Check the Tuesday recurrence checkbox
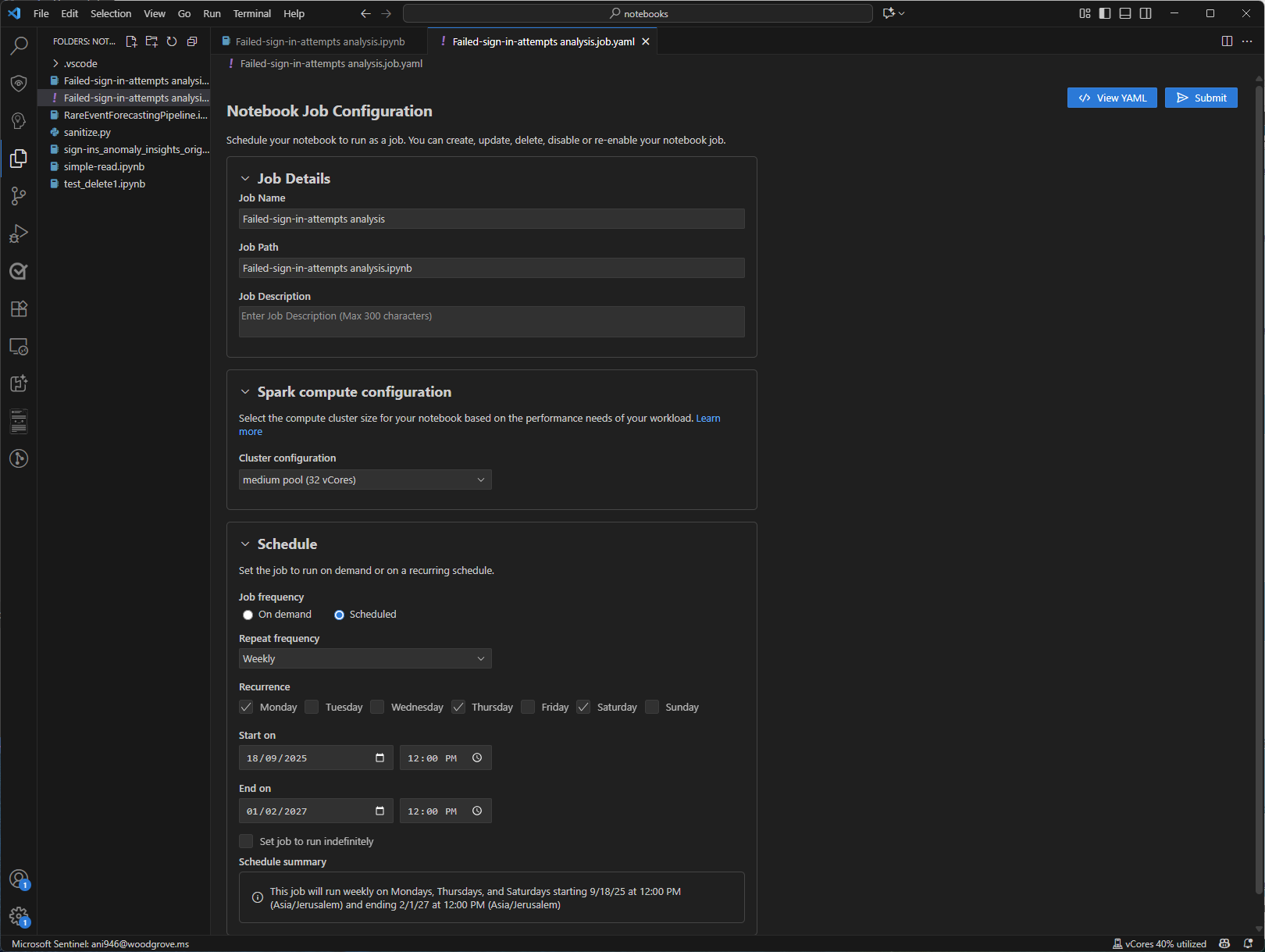The width and height of the screenshot is (1265, 952). click(x=312, y=708)
